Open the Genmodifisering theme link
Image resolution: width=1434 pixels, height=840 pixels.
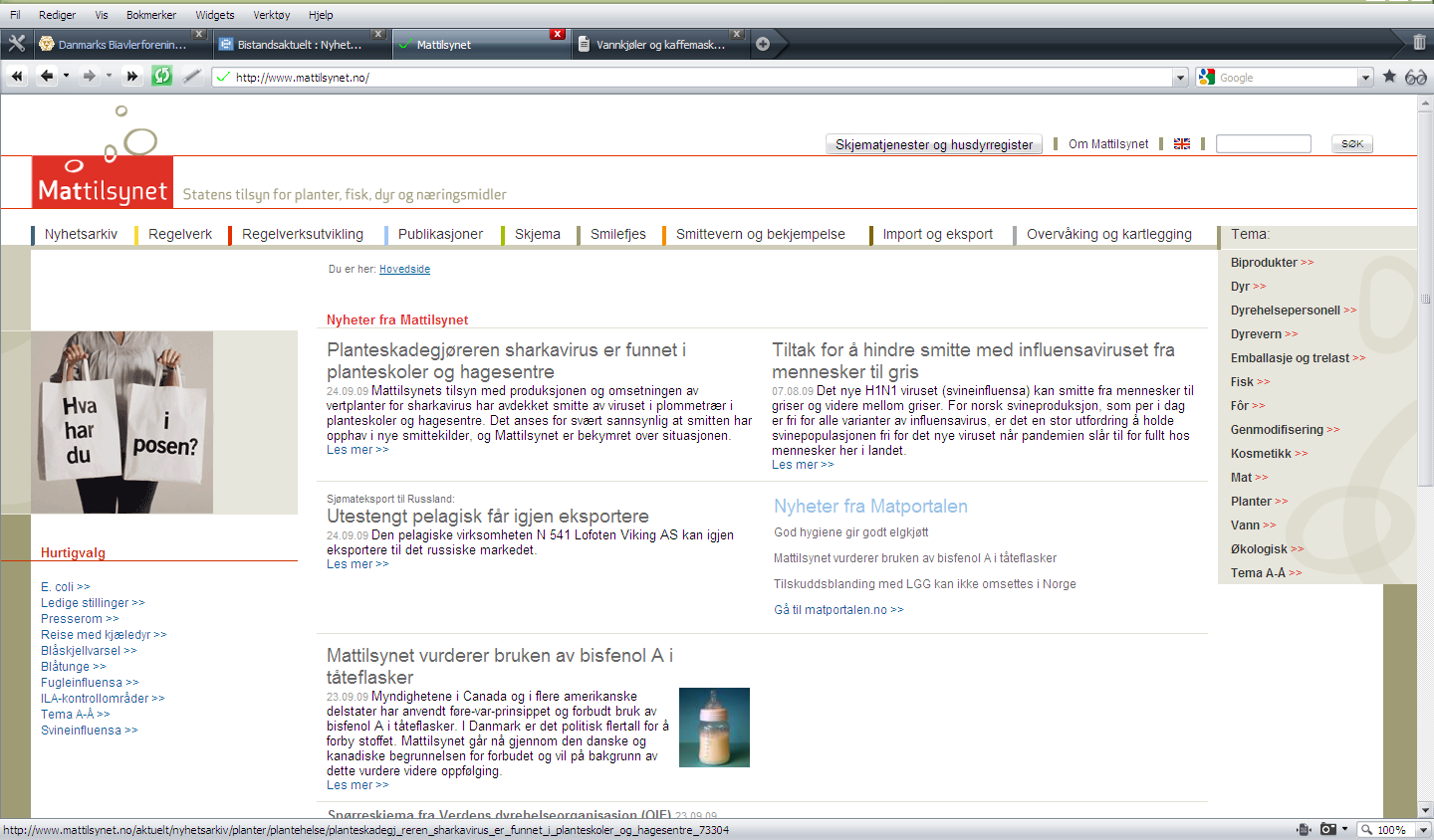tap(1285, 430)
